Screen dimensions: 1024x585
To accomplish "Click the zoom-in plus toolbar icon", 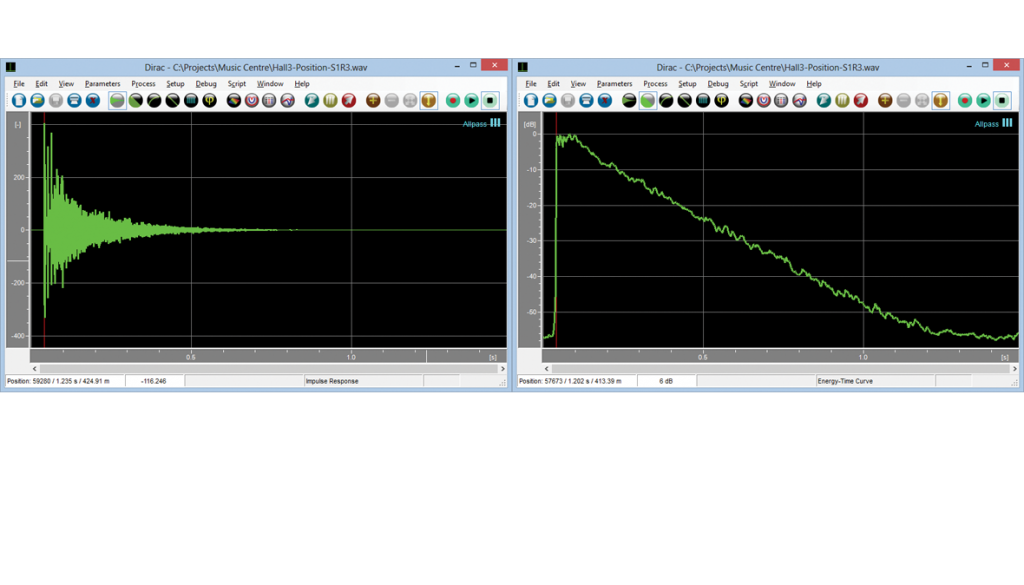I will [373, 101].
